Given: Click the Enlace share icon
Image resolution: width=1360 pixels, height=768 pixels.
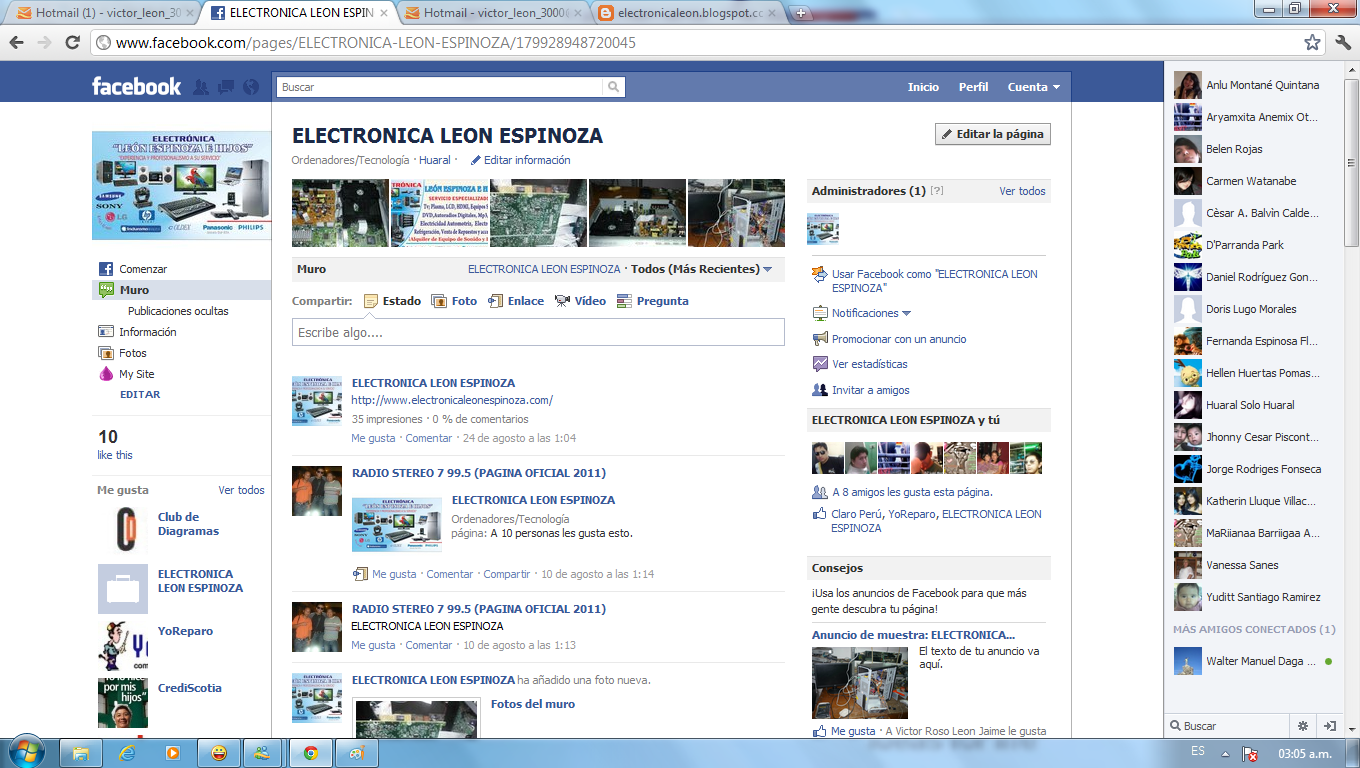Looking at the screenshot, I should click(x=494, y=300).
